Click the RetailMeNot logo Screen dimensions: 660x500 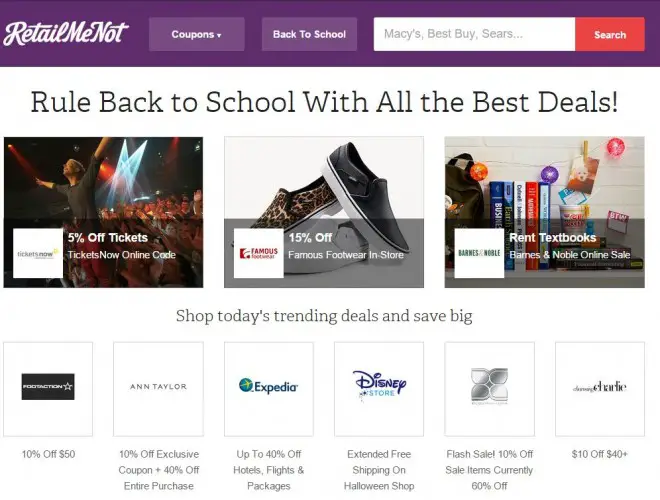(65, 33)
